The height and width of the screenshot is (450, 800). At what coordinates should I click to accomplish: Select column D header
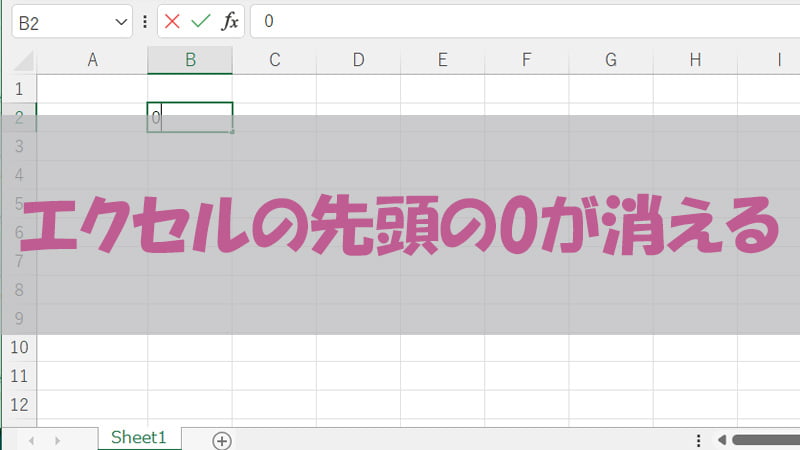coord(358,60)
